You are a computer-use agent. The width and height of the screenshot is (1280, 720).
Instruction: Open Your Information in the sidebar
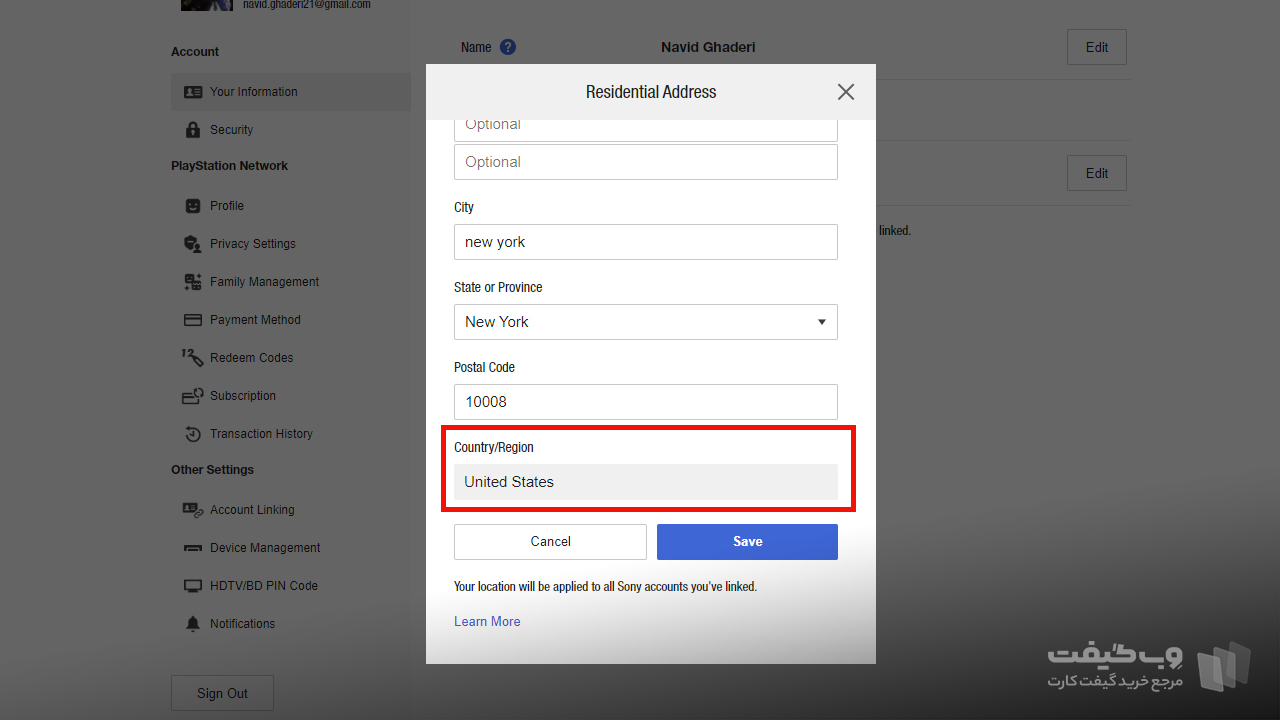(291, 92)
